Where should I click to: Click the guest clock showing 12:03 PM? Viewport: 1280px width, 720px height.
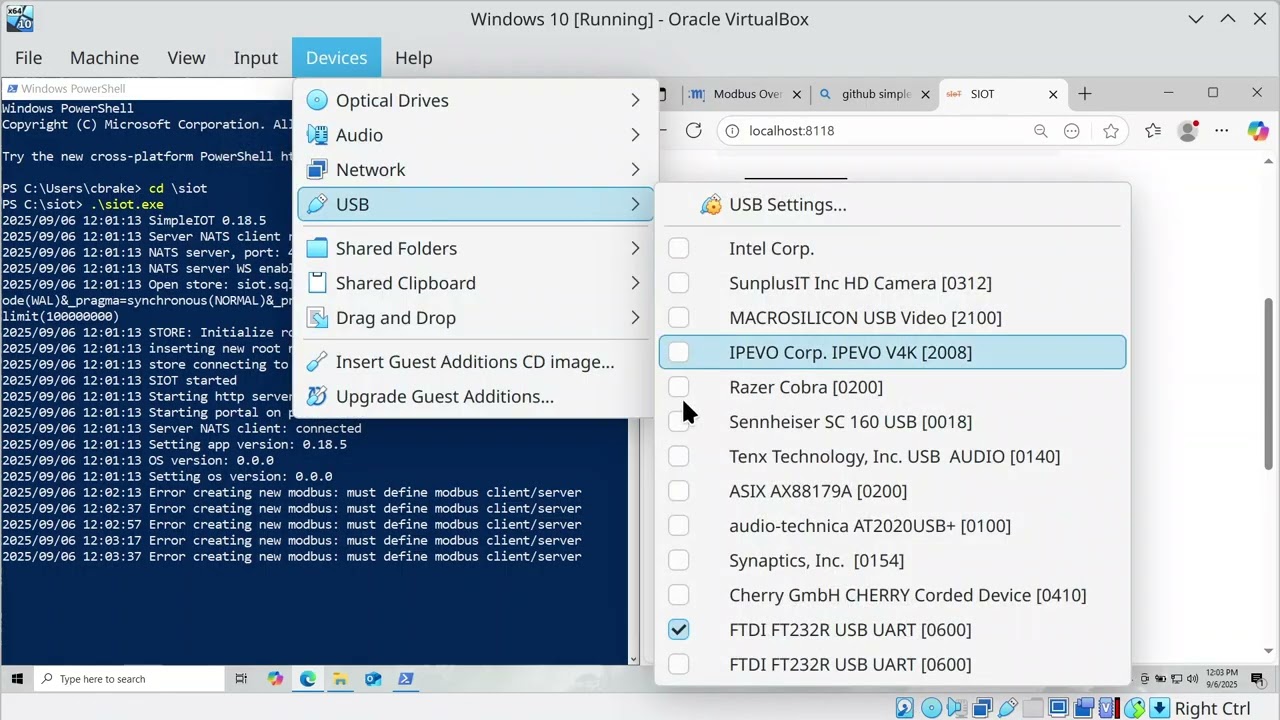(1222, 679)
